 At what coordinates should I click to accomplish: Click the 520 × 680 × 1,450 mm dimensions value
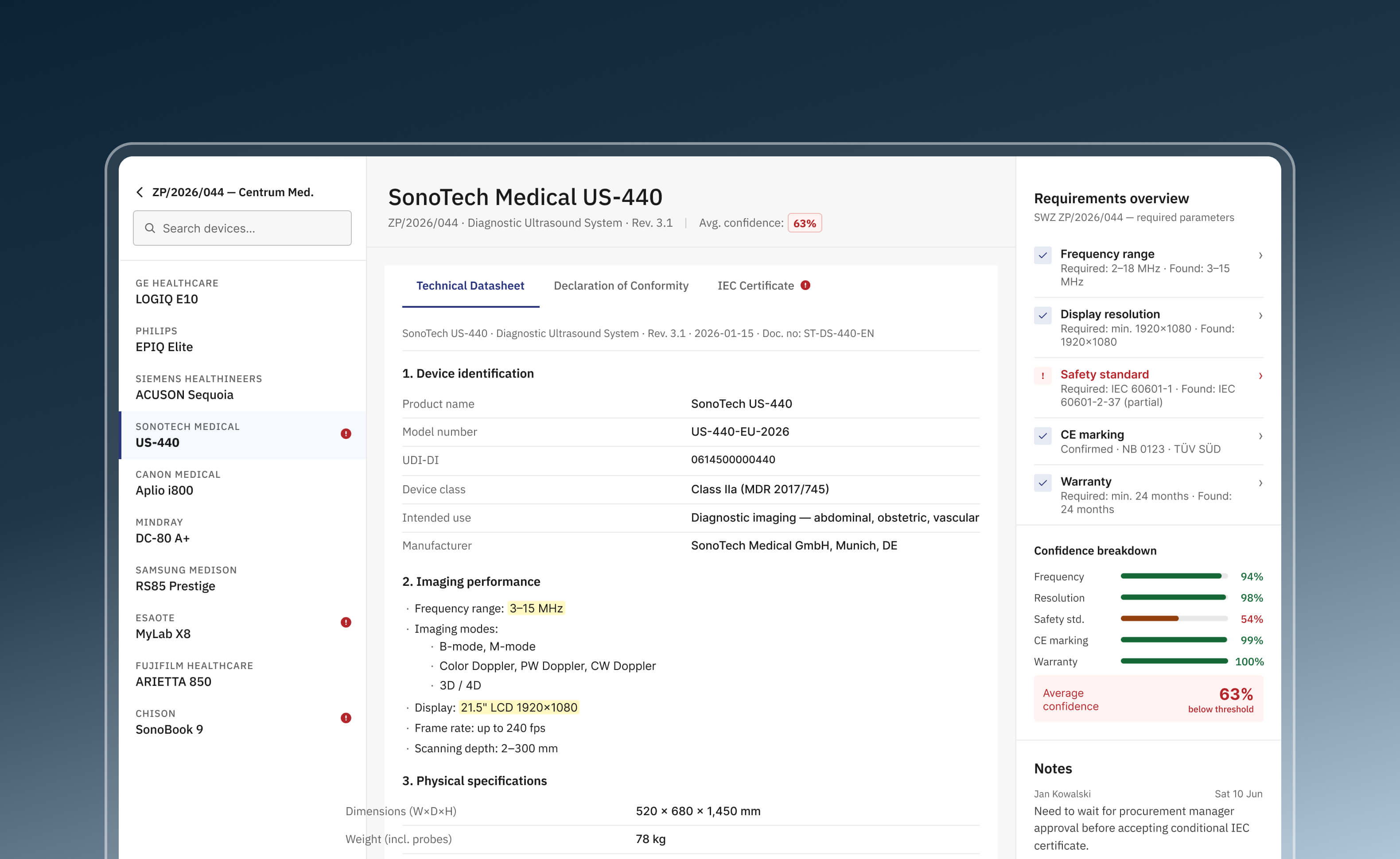pos(698,811)
